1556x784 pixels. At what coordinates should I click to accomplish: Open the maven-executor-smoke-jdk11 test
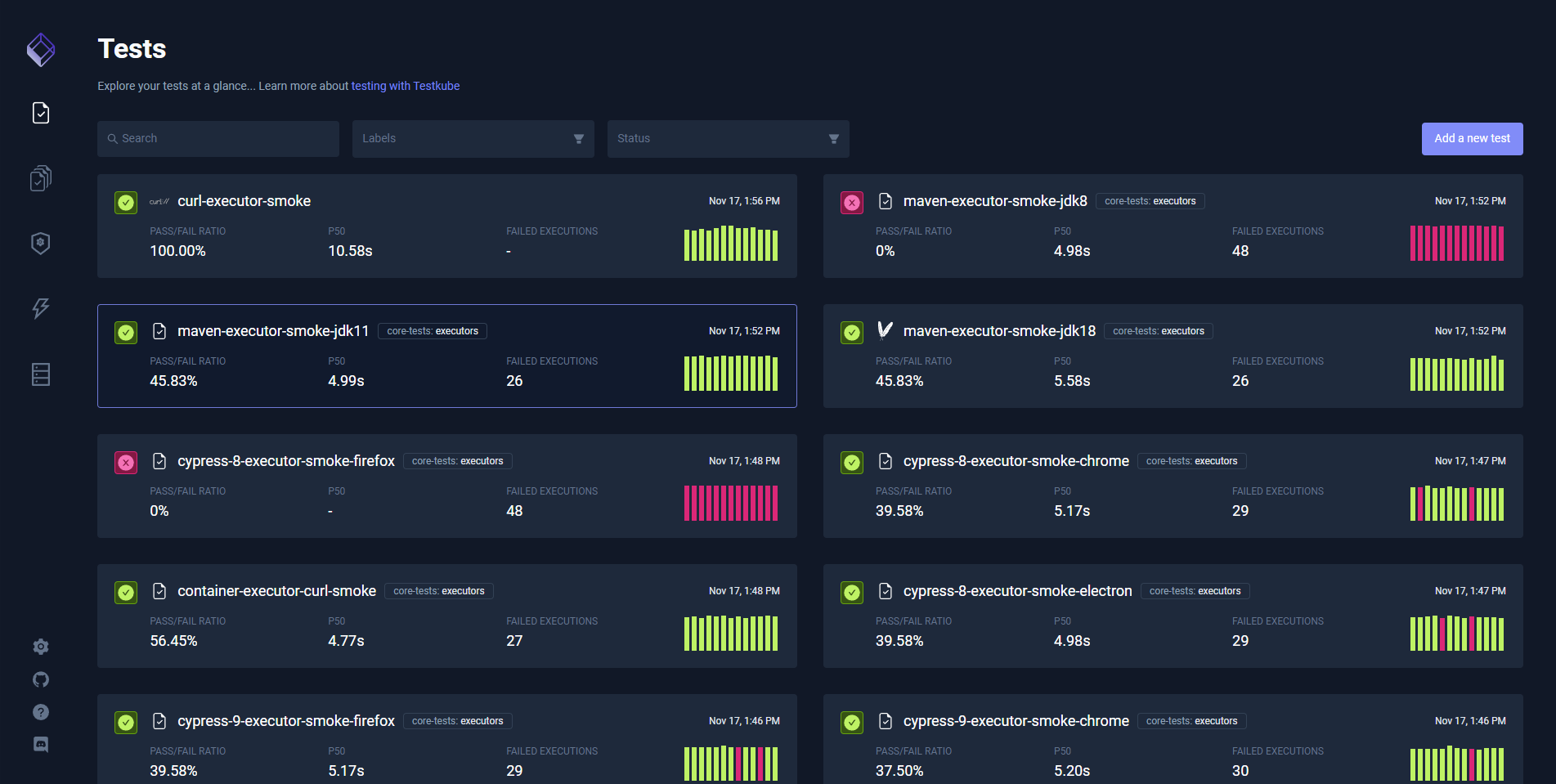(447, 356)
